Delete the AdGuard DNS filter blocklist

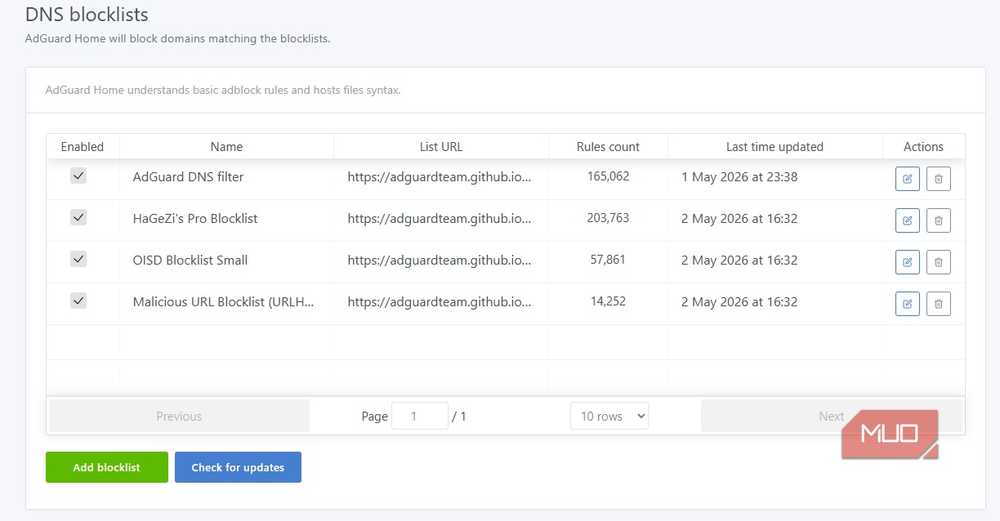coord(938,179)
